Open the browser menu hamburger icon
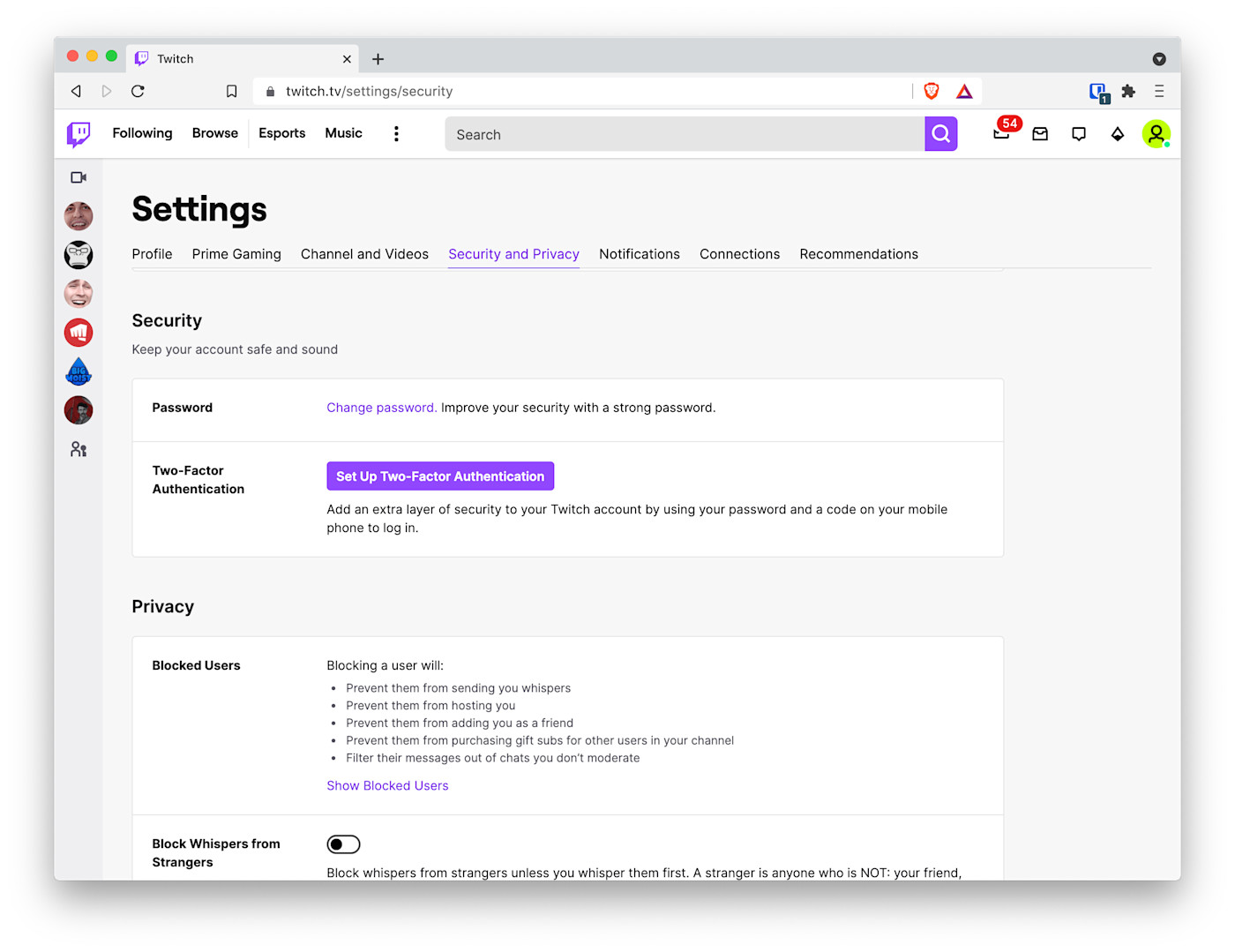 coord(1159,90)
